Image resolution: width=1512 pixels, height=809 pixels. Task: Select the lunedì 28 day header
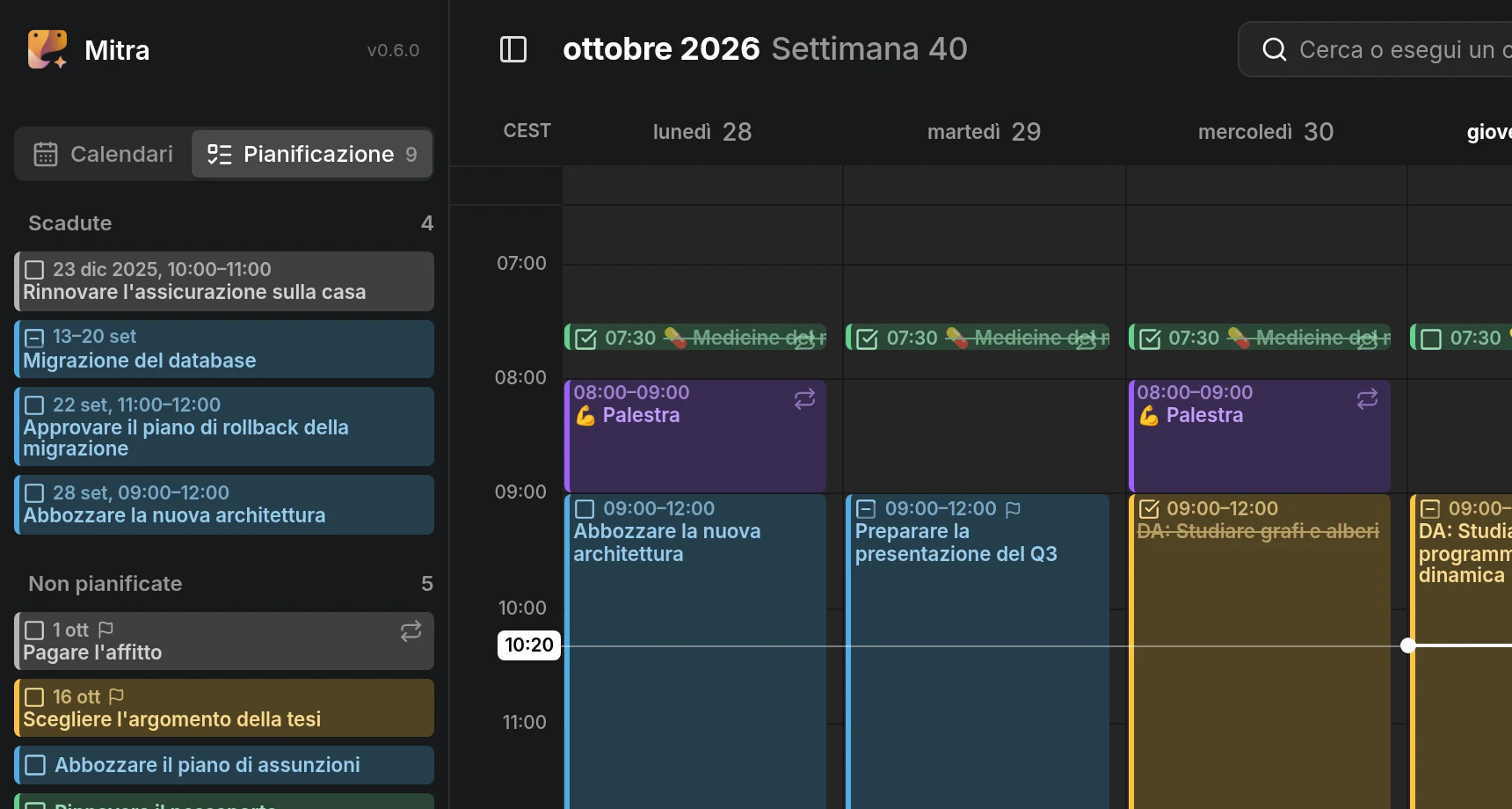[x=702, y=132]
